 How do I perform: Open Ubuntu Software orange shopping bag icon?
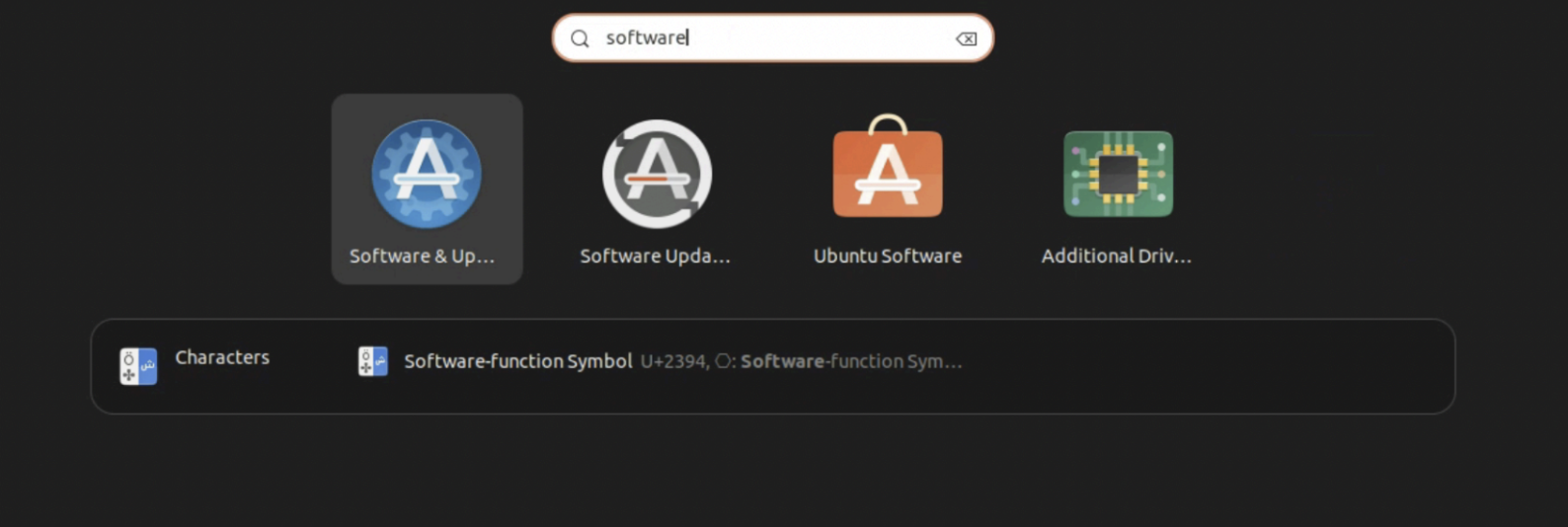pyautogui.click(x=888, y=170)
